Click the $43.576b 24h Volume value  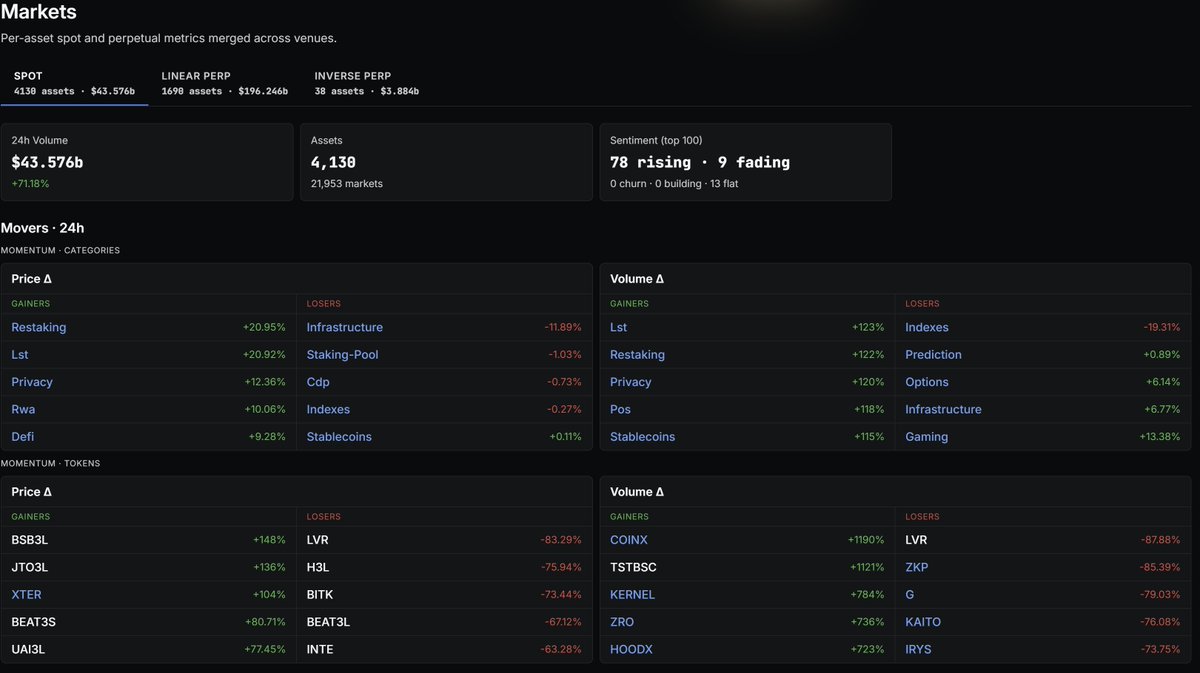[47, 162]
